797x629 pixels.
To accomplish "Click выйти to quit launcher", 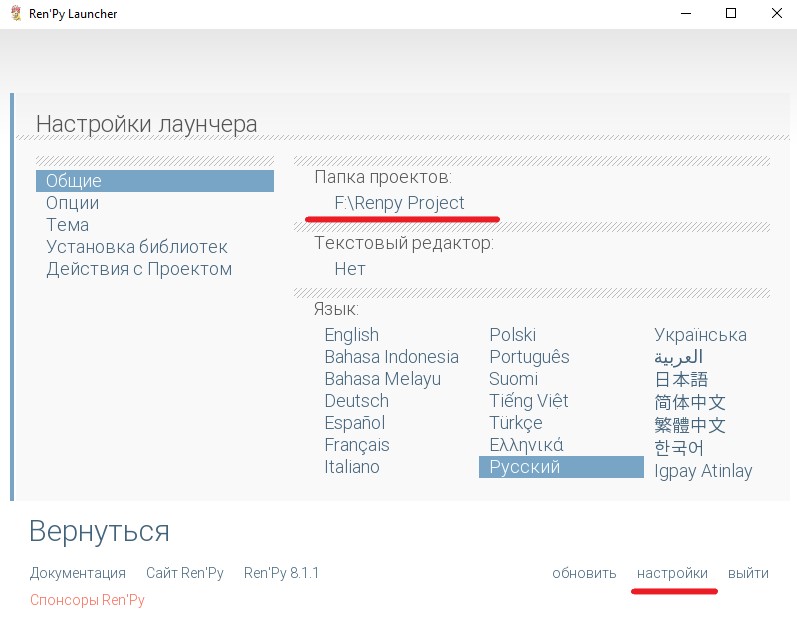I will click(x=748, y=573).
